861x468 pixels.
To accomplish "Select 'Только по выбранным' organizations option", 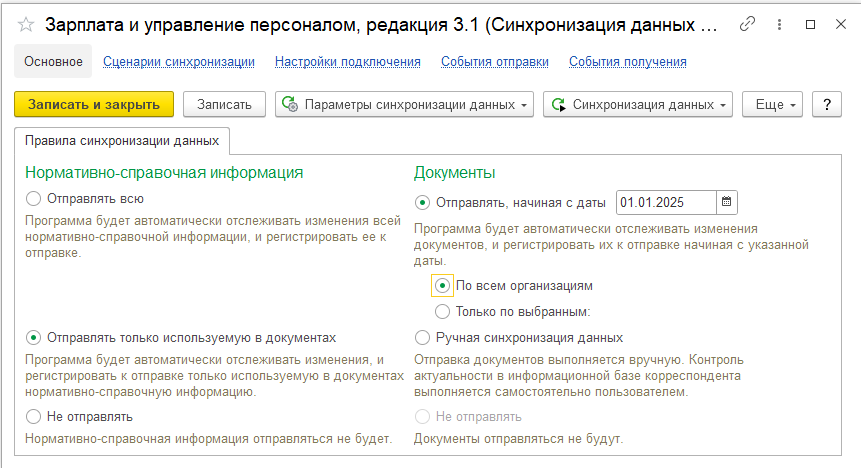I will [x=442, y=311].
